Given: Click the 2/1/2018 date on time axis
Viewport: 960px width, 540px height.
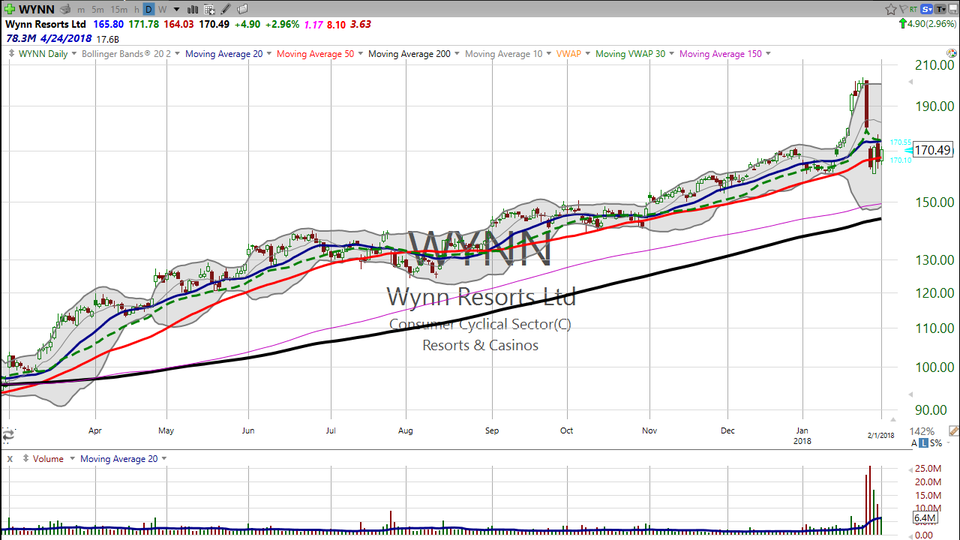Looking at the screenshot, I should point(881,435).
